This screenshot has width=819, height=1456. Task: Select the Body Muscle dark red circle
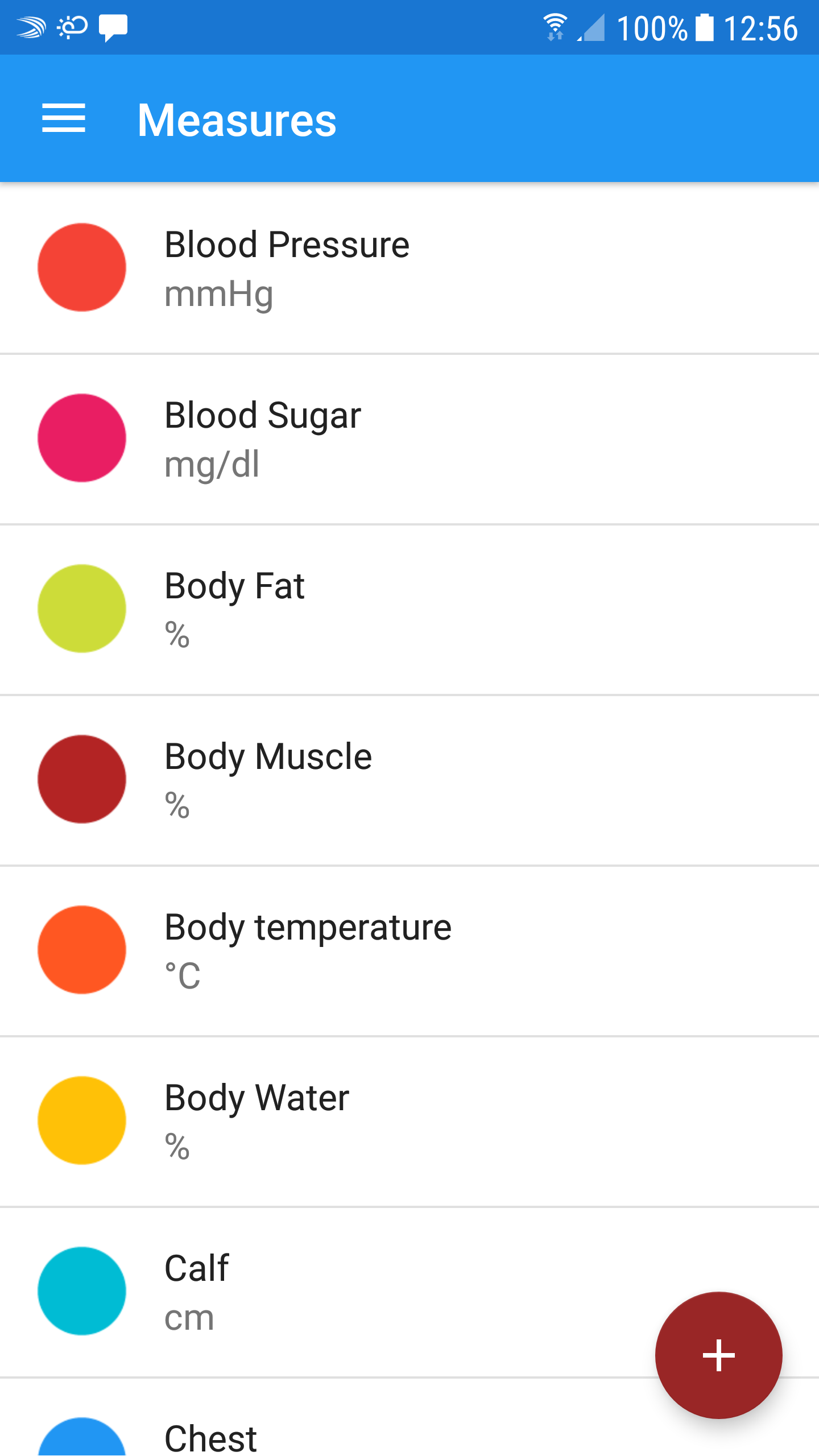coord(82,779)
